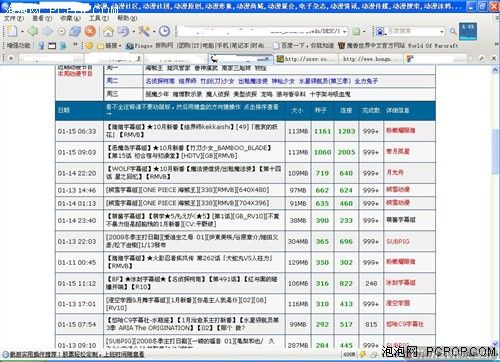Open ONE PIECE 704X396 torrent entry

pos(187,203)
